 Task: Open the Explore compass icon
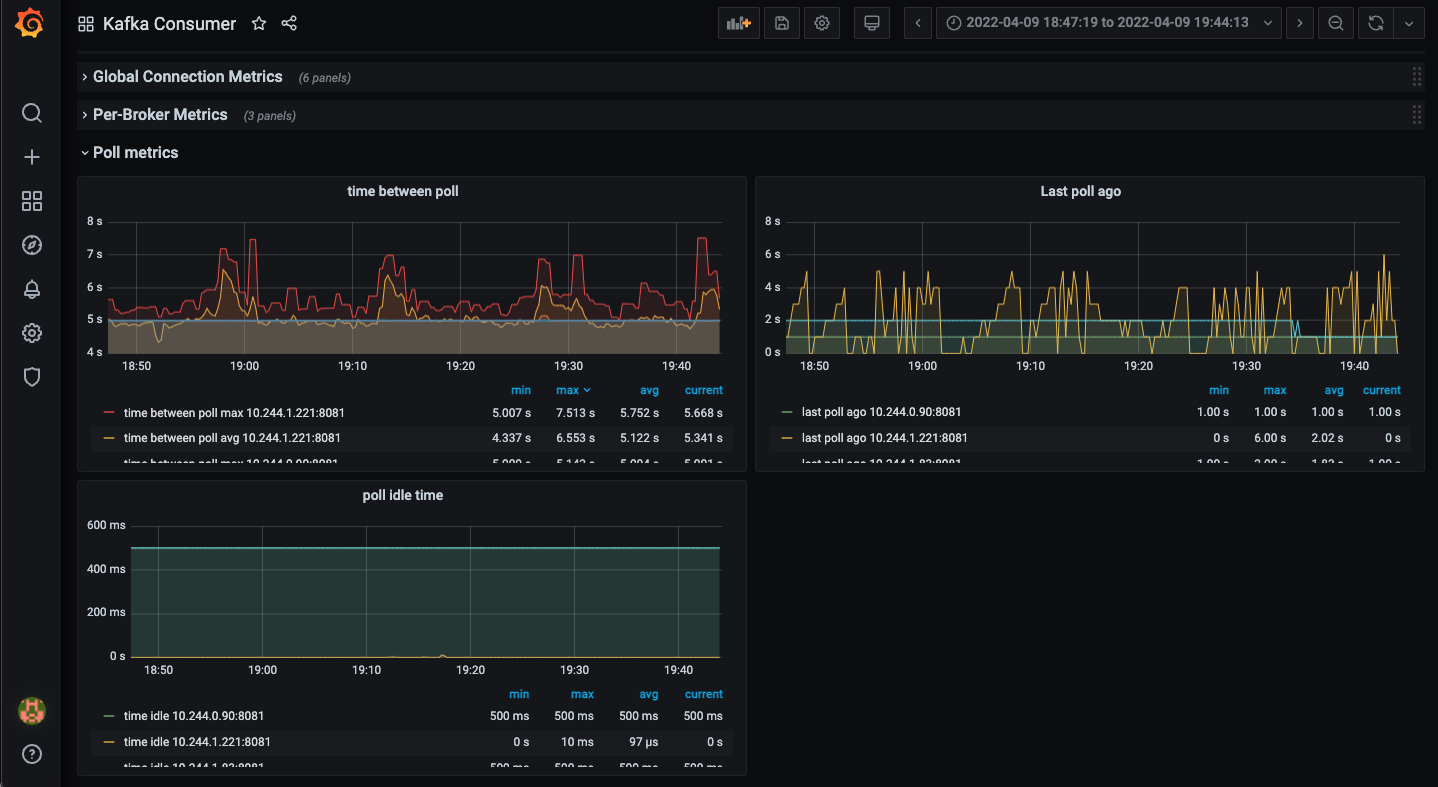point(32,245)
